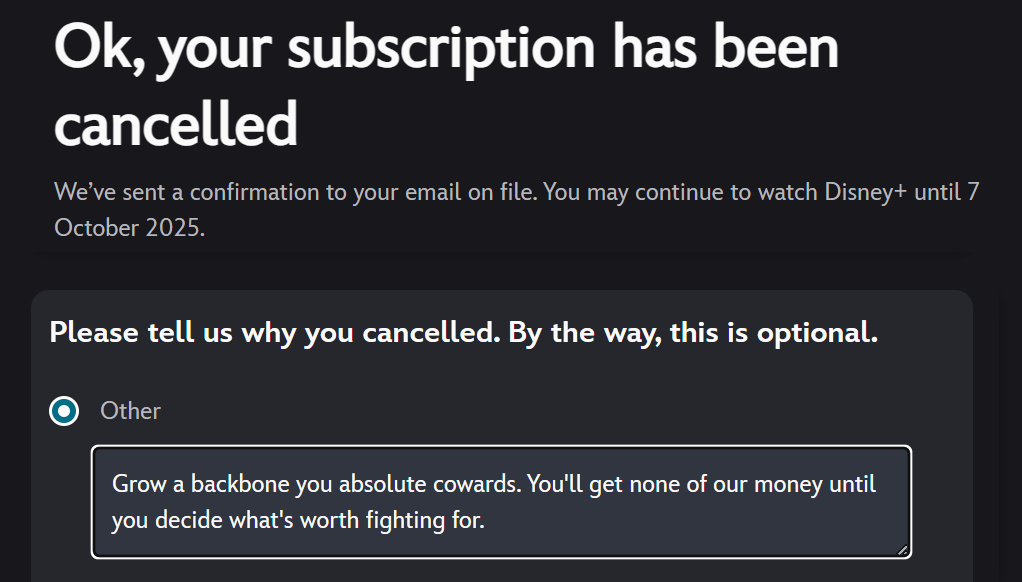This screenshot has height=582, width=1022.
Task: Place cursor after "fighting for." in the textbox
Action: tap(485, 519)
